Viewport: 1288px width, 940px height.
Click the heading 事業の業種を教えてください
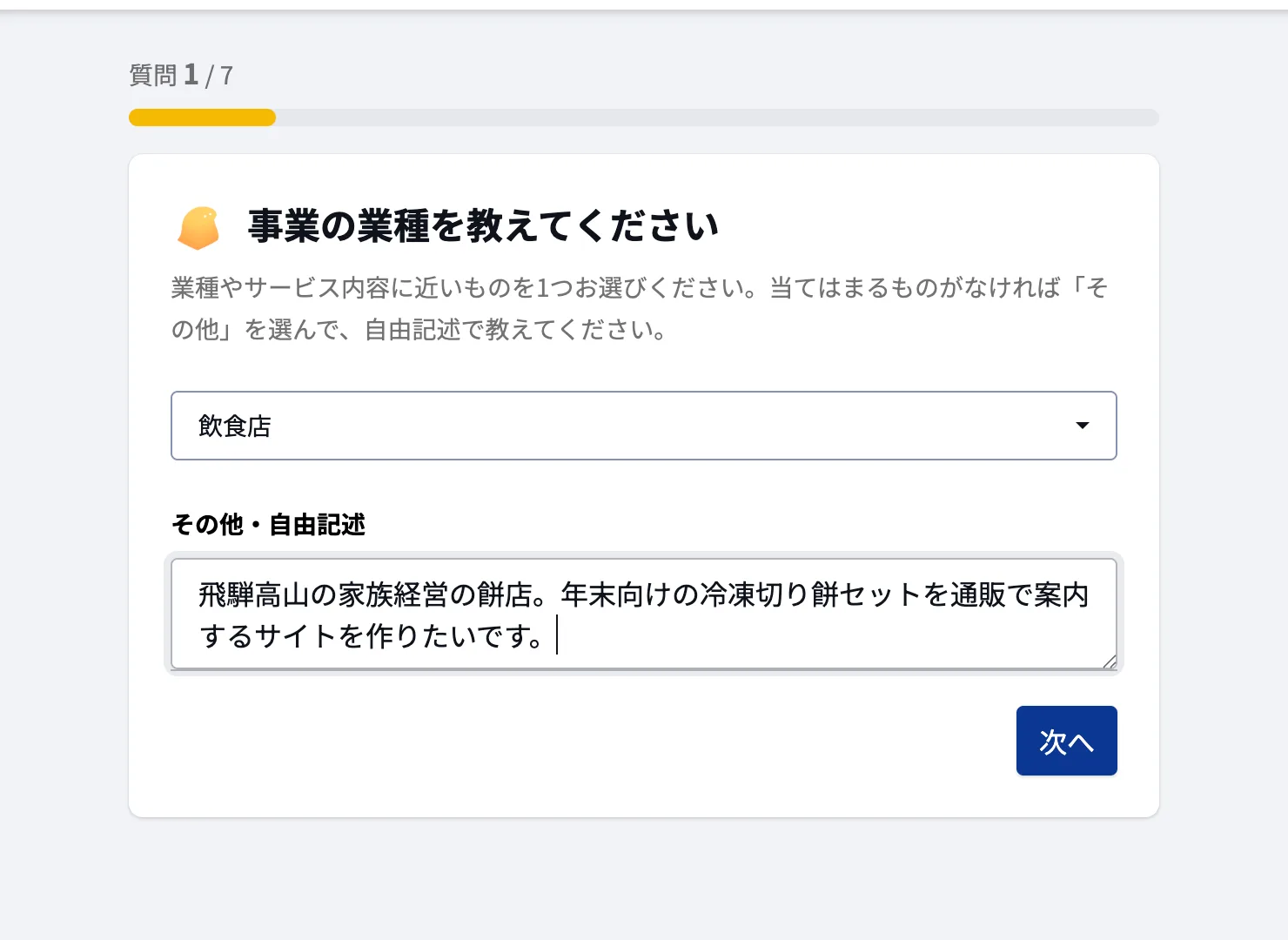[483, 226]
